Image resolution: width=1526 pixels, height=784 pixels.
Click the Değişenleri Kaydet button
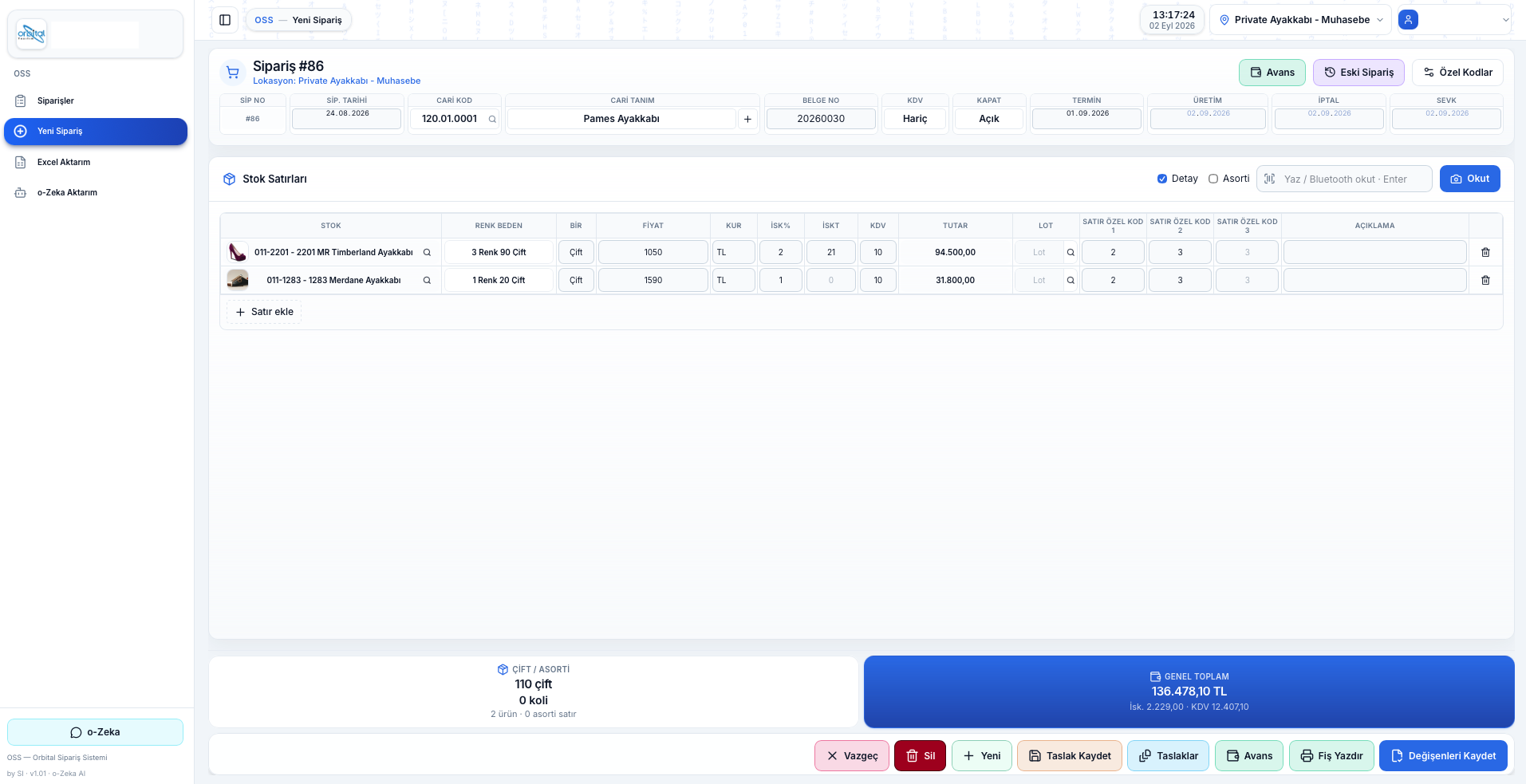pos(1443,755)
